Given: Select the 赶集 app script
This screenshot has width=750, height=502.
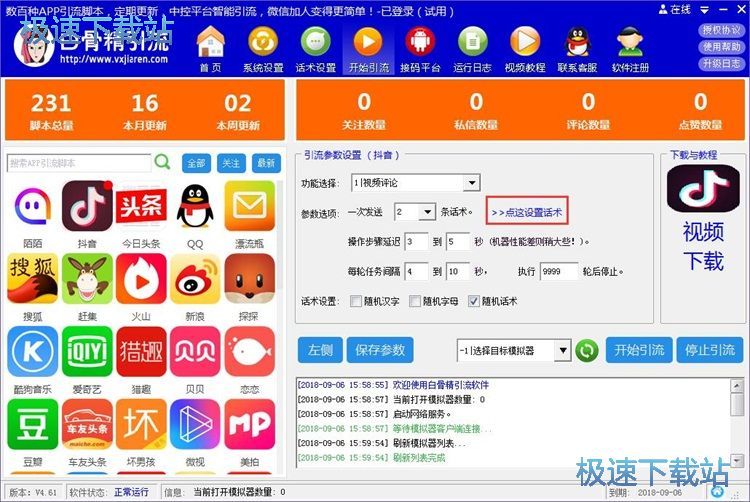Looking at the screenshot, I should (x=87, y=279).
